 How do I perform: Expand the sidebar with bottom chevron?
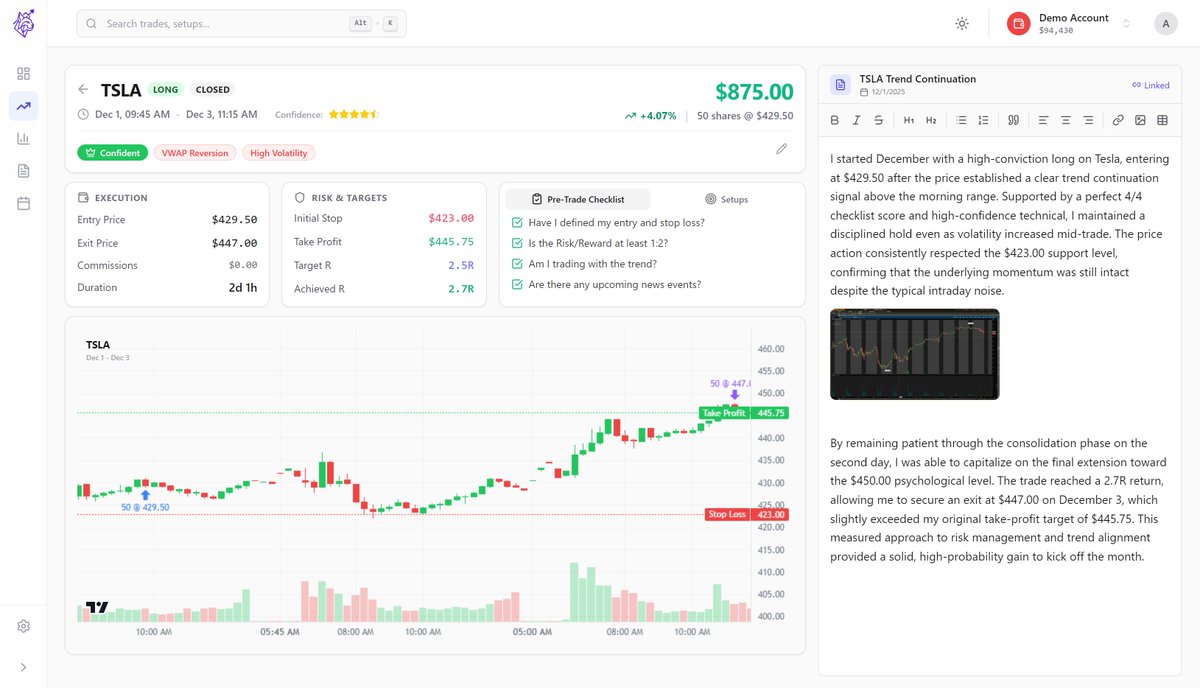(x=23, y=667)
